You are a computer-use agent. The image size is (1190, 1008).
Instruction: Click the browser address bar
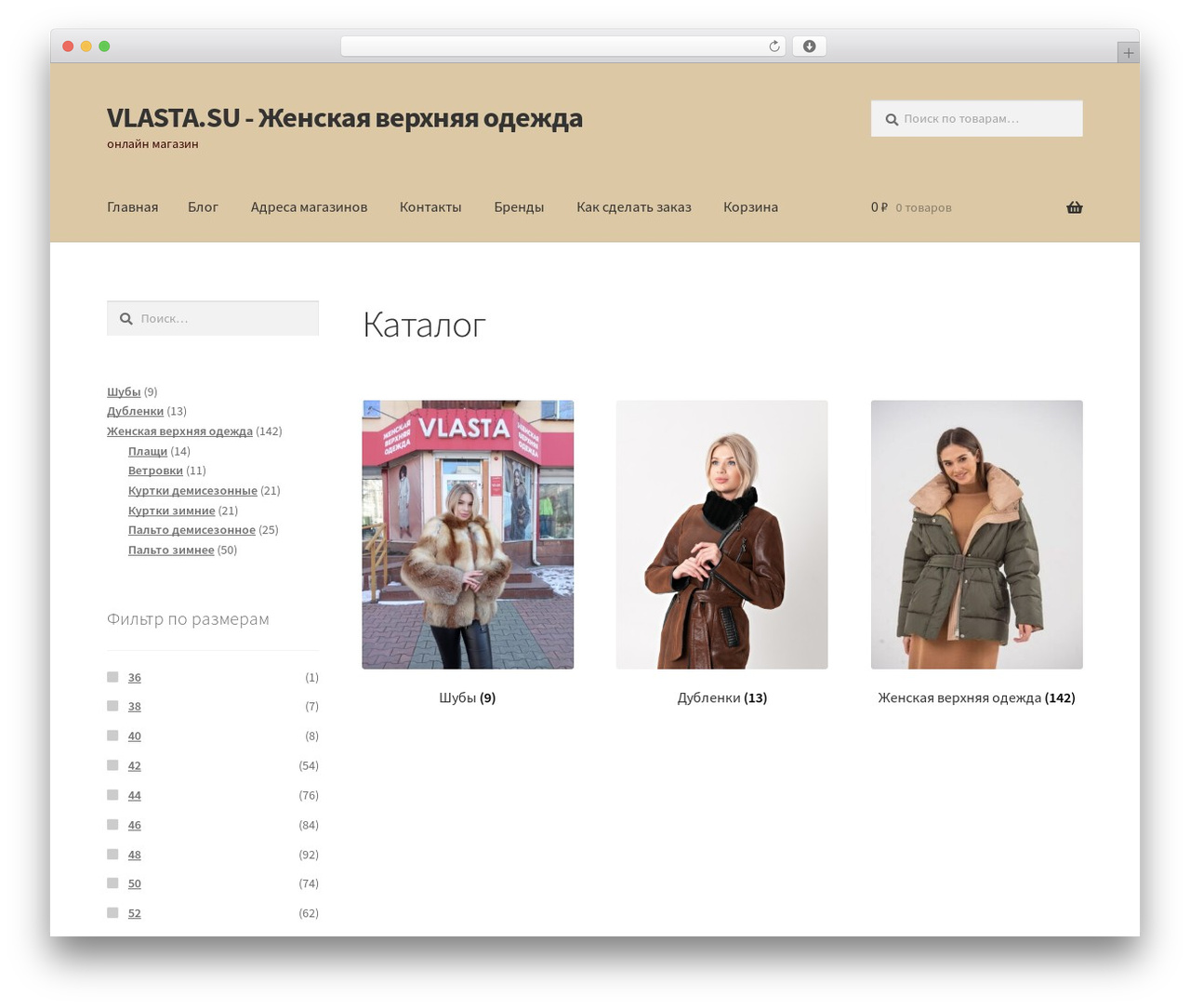coord(563,46)
